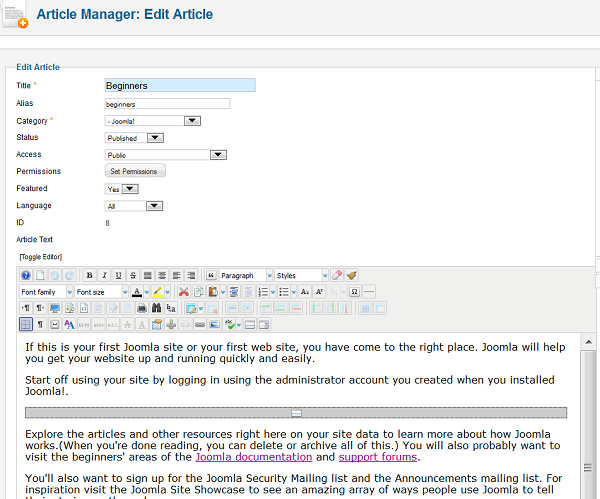Click the Numbered List icon
600x499 pixels.
(263, 292)
